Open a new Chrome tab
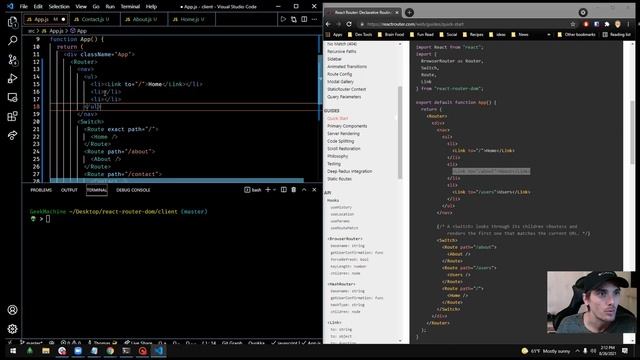This screenshot has width=640, height=360. (409, 13)
